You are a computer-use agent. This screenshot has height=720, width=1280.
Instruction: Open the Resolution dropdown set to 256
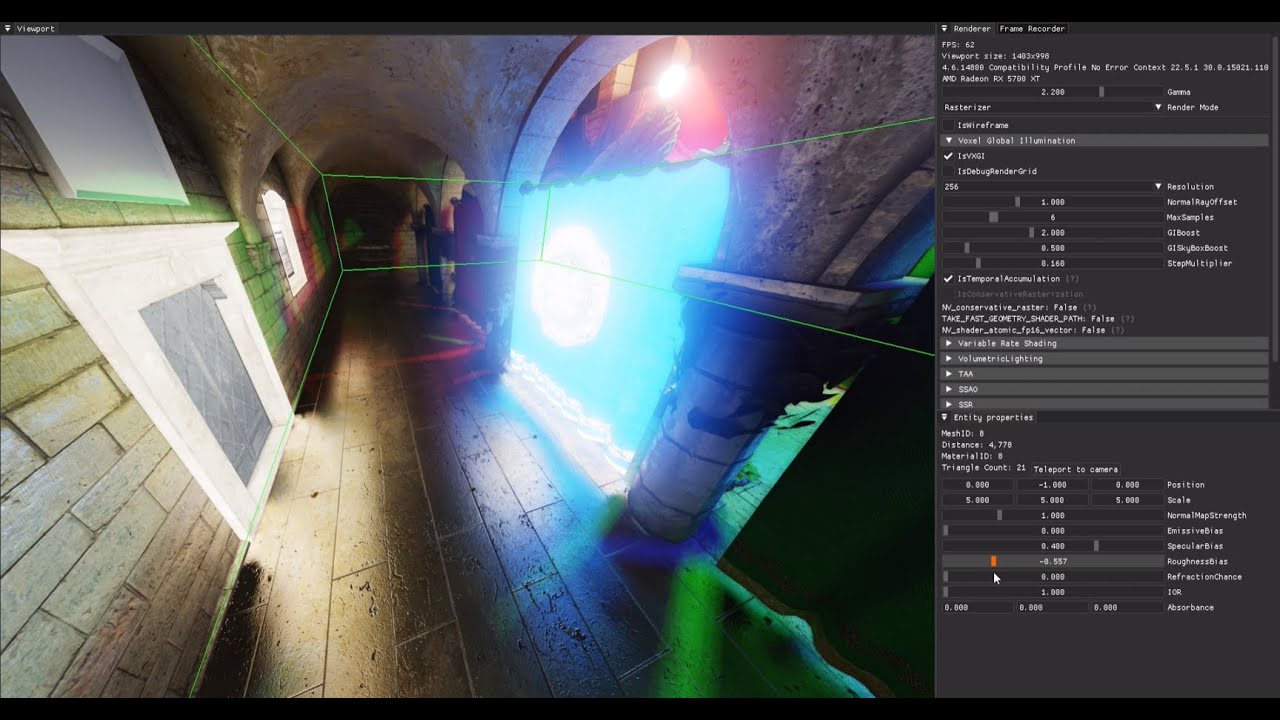(x=1052, y=187)
